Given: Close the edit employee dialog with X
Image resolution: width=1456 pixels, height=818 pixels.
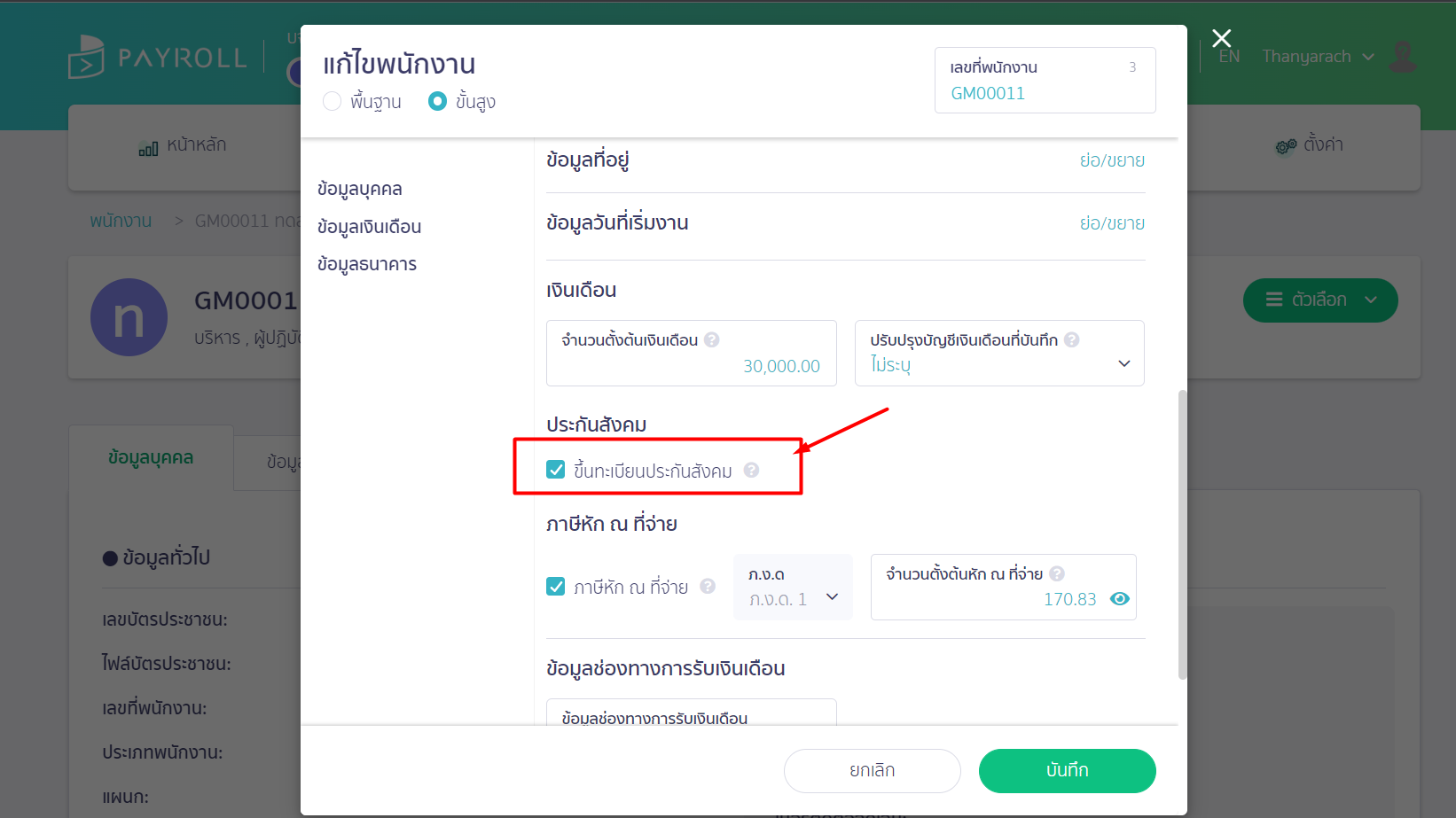Looking at the screenshot, I should 1221,38.
